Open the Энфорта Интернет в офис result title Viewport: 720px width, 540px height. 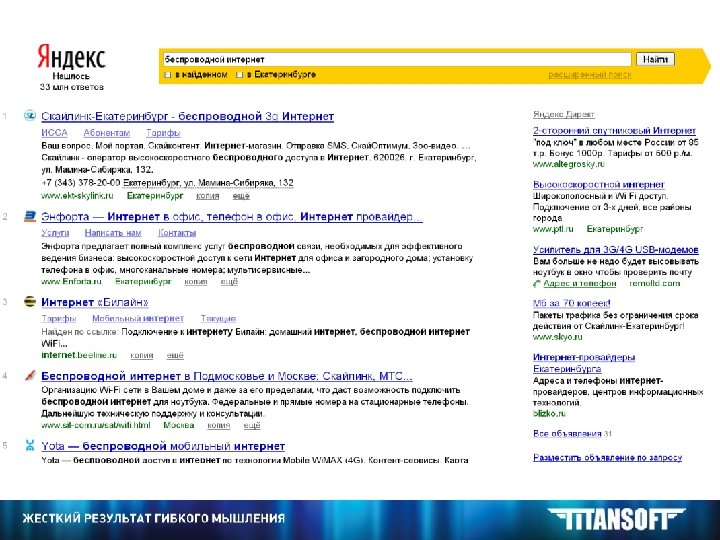click(232, 216)
